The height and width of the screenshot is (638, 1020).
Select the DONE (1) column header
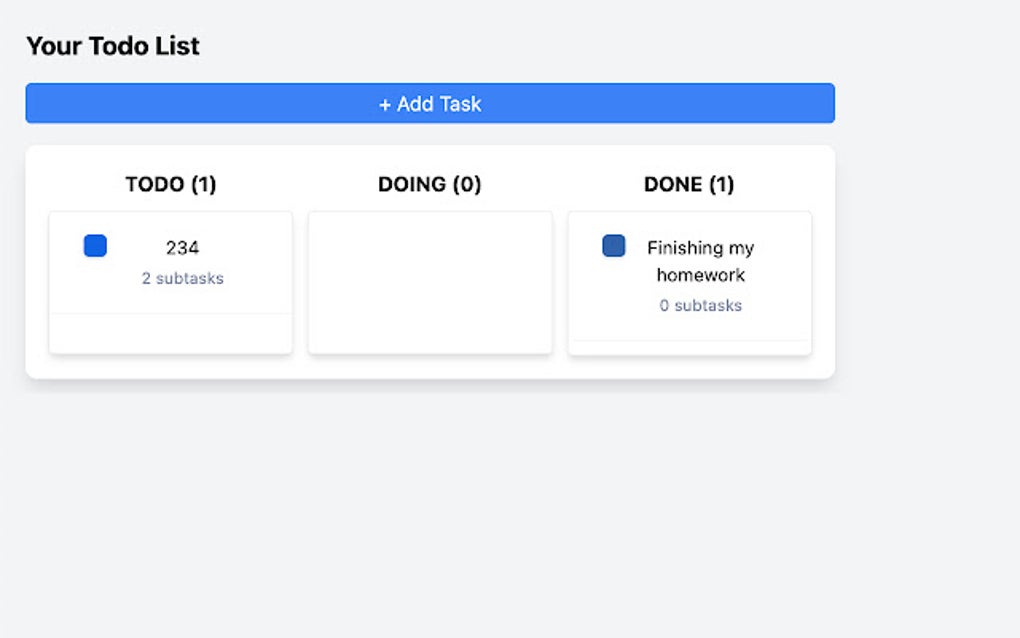tap(688, 184)
